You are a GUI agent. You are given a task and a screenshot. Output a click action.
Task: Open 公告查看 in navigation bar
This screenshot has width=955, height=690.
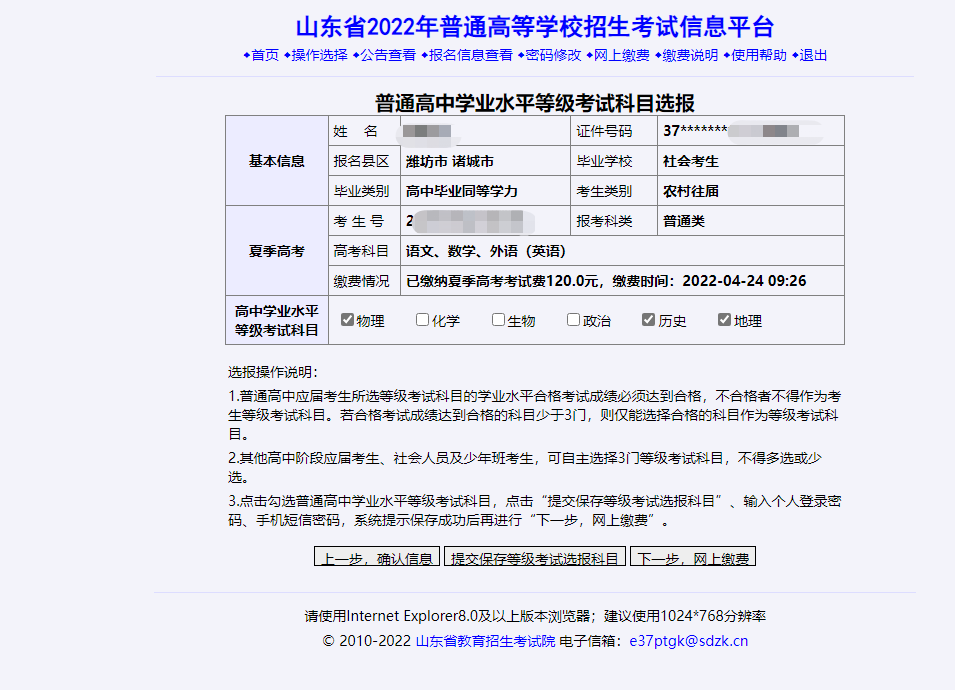coord(388,55)
